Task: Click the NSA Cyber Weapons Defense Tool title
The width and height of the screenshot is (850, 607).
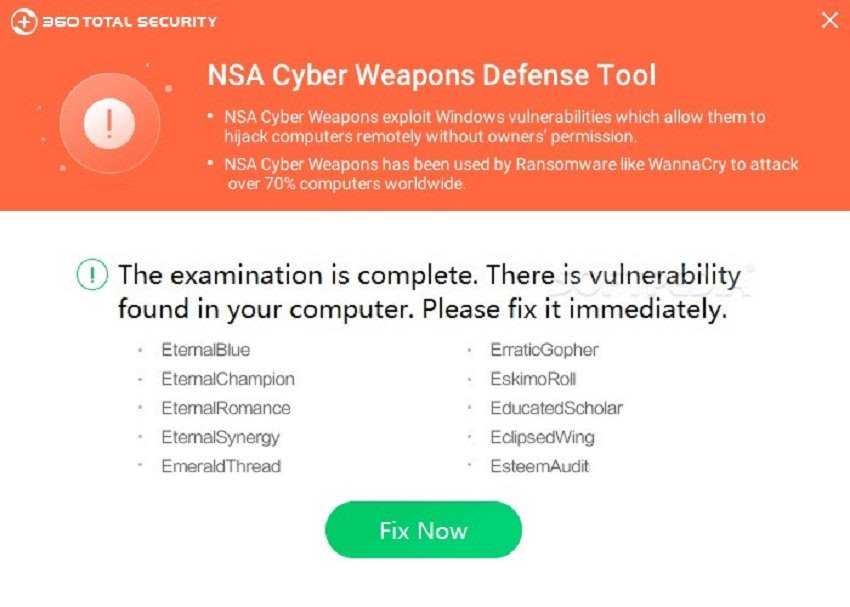Action: pos(431,75)
